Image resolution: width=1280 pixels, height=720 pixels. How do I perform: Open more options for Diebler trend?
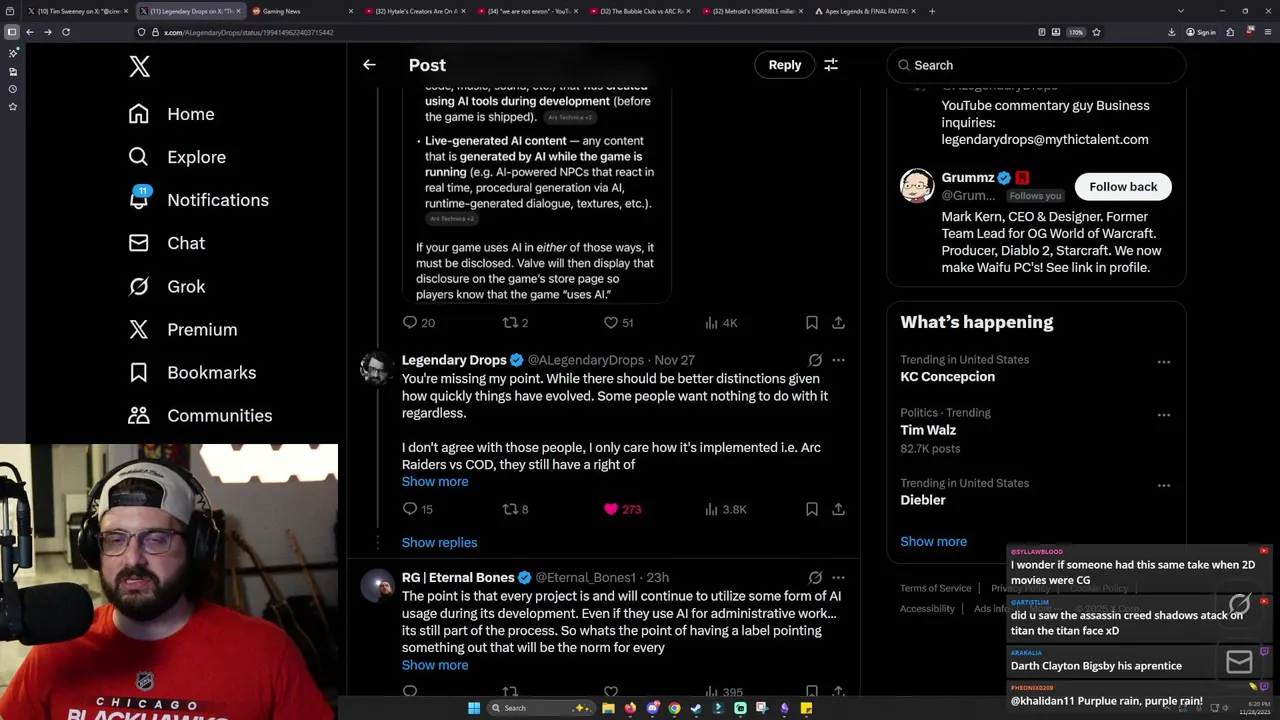[1163, 485]
